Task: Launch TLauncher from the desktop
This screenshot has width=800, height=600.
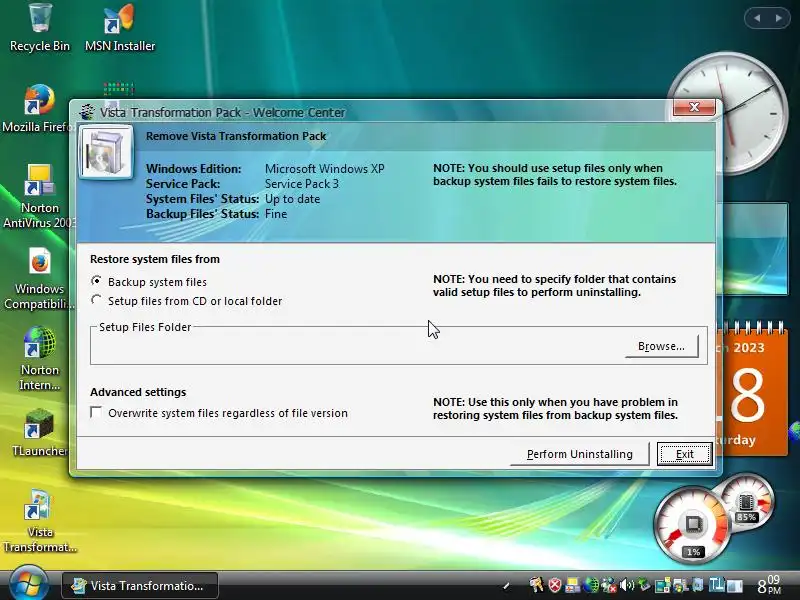Action: 40,433
